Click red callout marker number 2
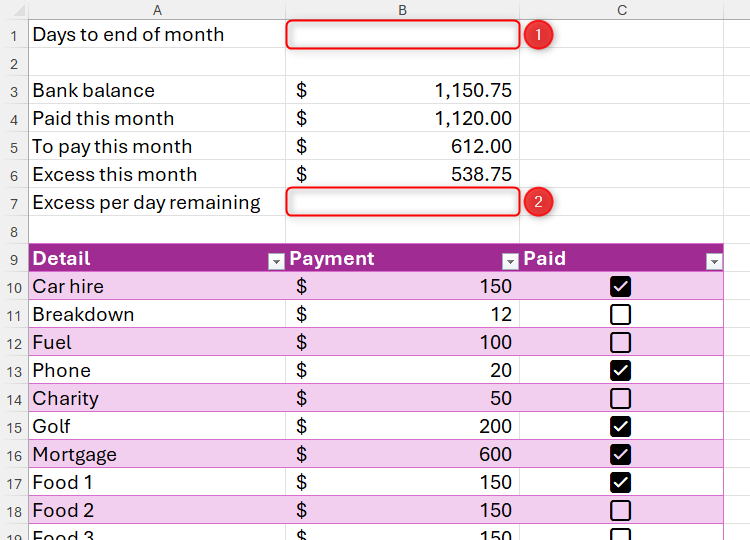Screen dimensions: 750x540 pyautogui.click(x=538, y=202)
